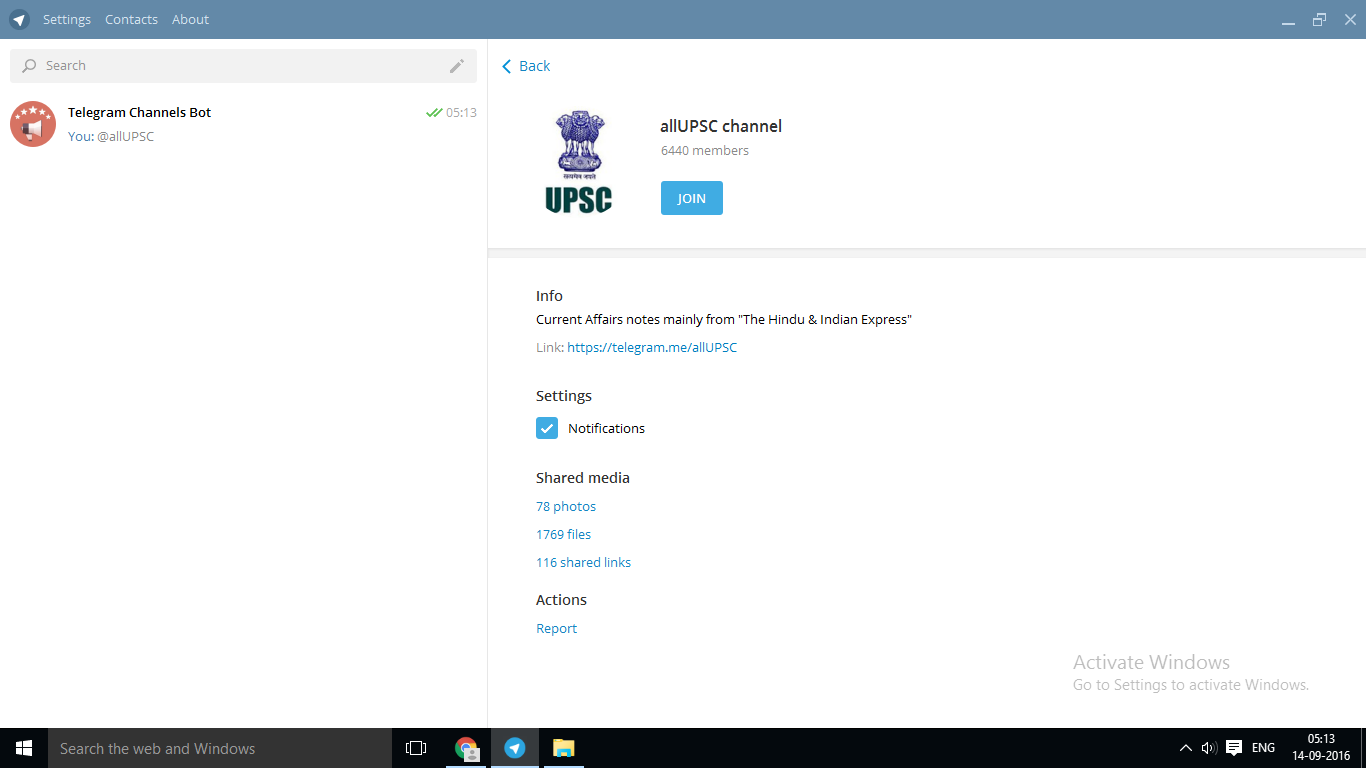
Task: Open File Explorer from the taskbar
Action: tap(564, 748)
